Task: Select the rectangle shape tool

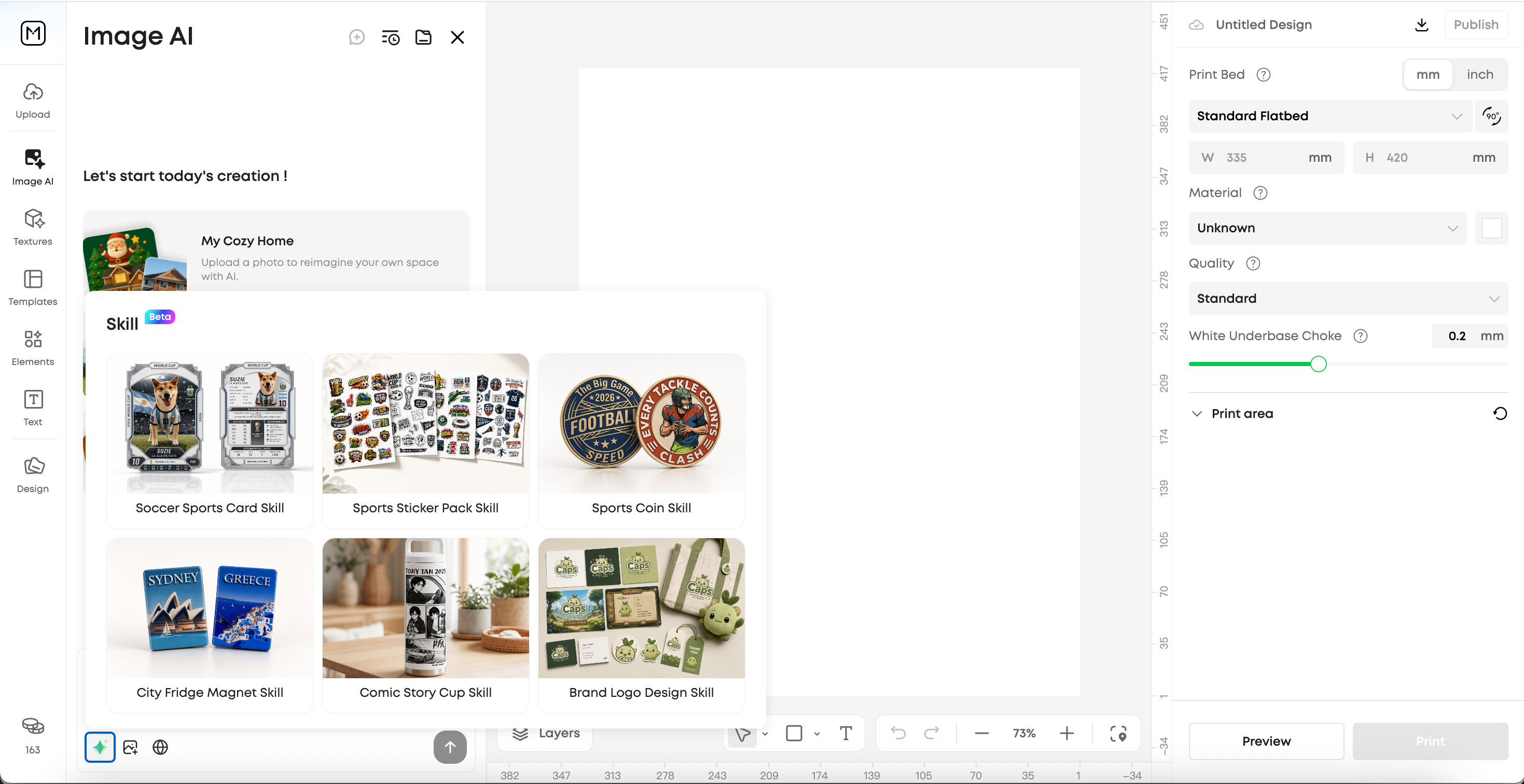Action: pyautogui.click(x=794, y=733)
